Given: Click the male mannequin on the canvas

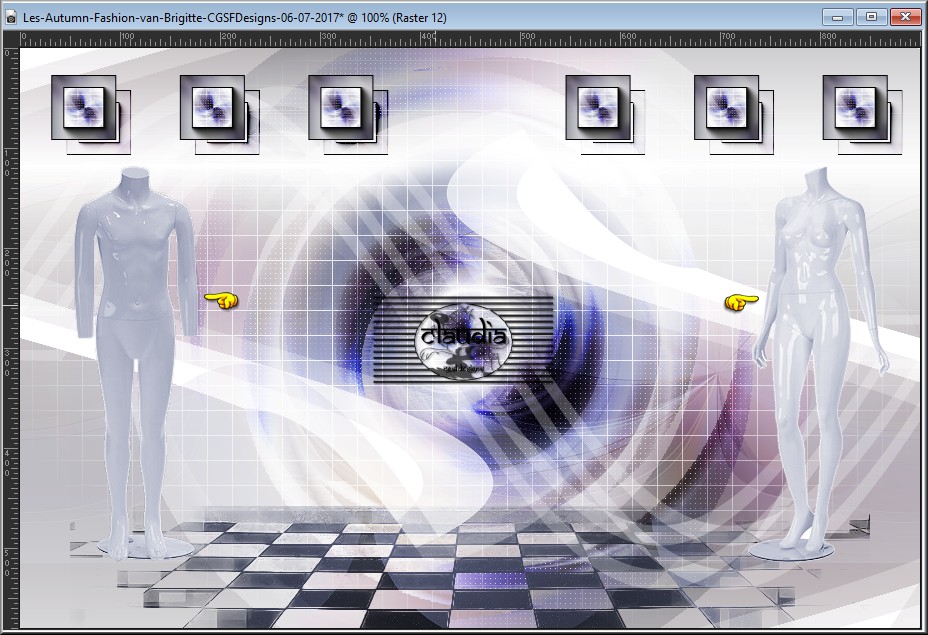Looking at the screenshot, I should (x=137, y=363).
